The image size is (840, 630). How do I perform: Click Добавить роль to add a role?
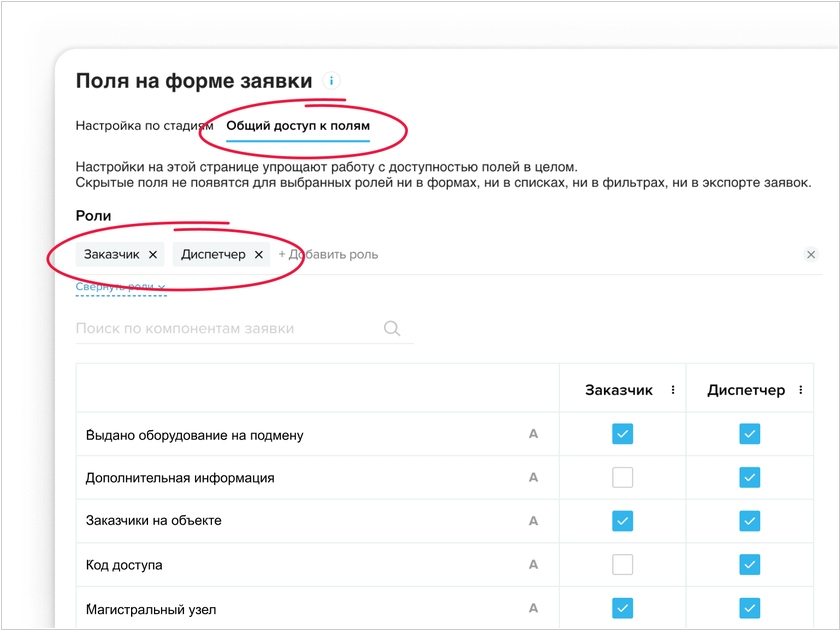328,255
